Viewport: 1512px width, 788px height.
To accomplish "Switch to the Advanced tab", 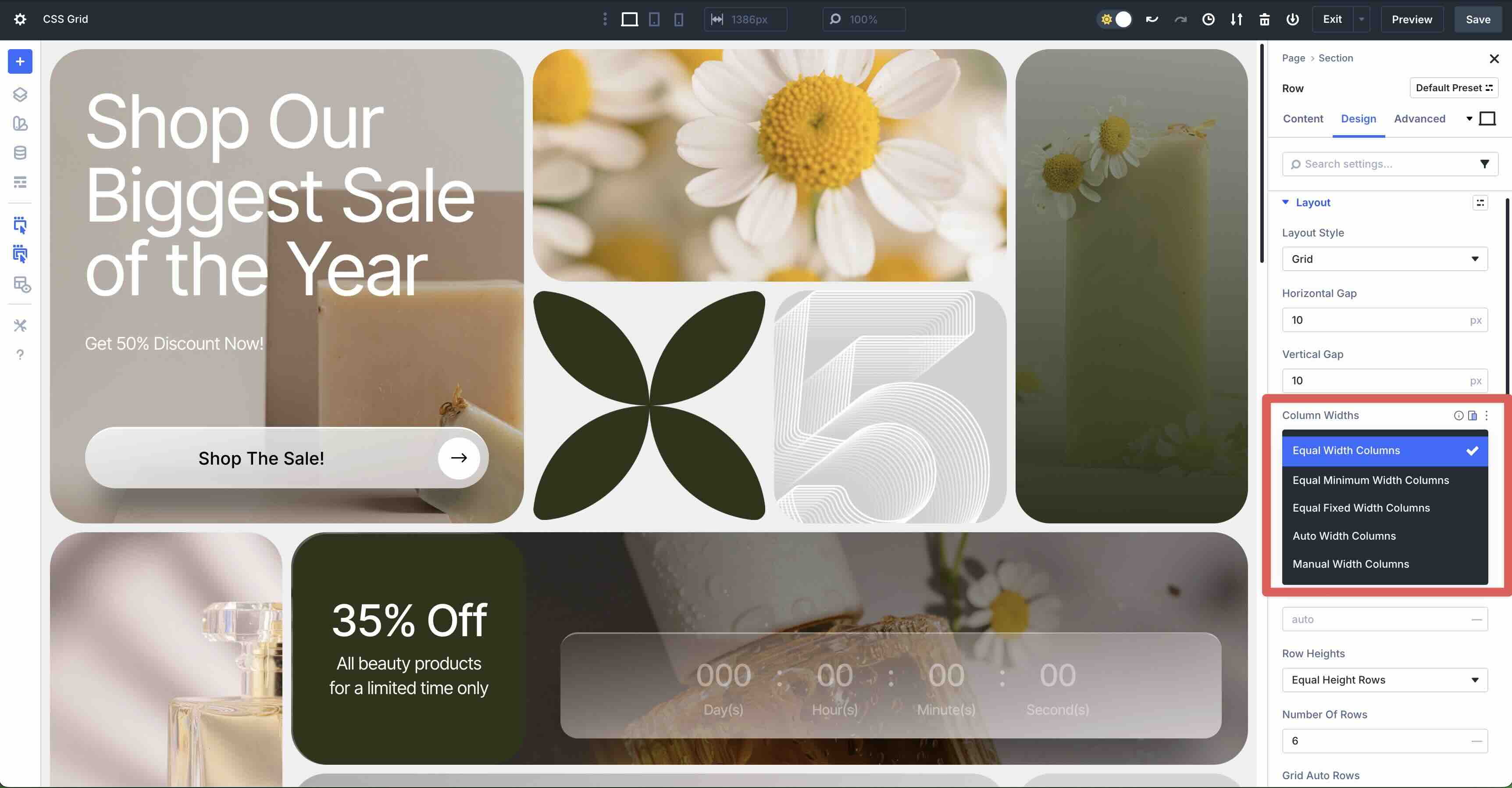I will pyautogui.click(x=1419, y=118).
